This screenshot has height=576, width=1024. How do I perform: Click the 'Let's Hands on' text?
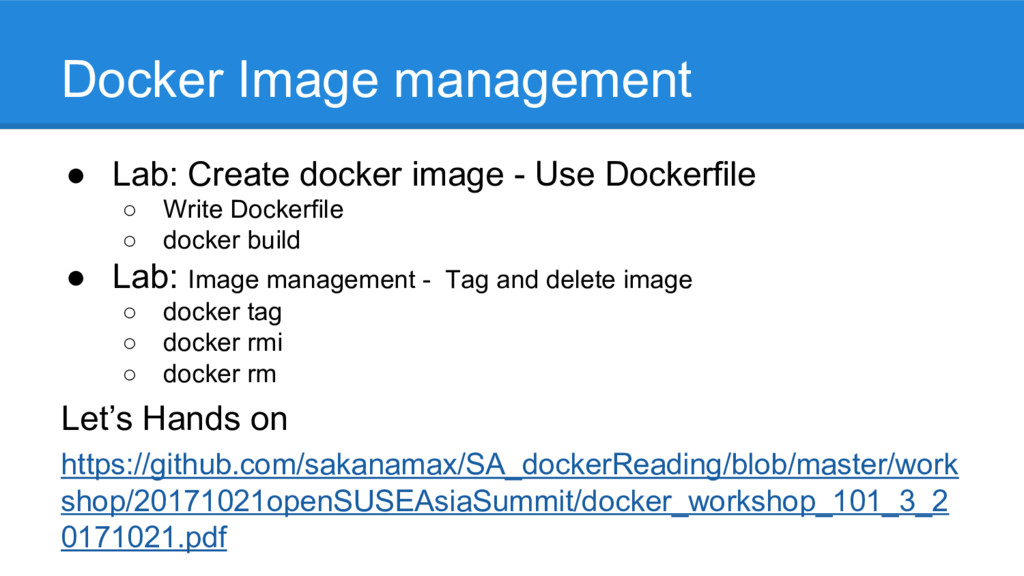click(x=174, y=418)
